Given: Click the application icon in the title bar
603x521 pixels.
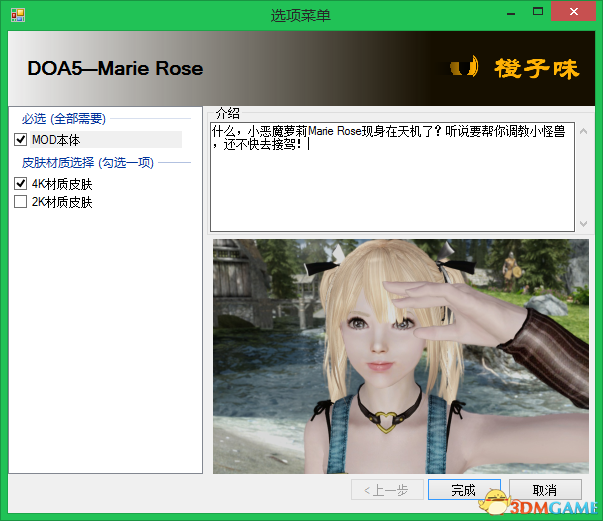Looking at the screenshot, I should pyautogui.click(x=17, y=14).
